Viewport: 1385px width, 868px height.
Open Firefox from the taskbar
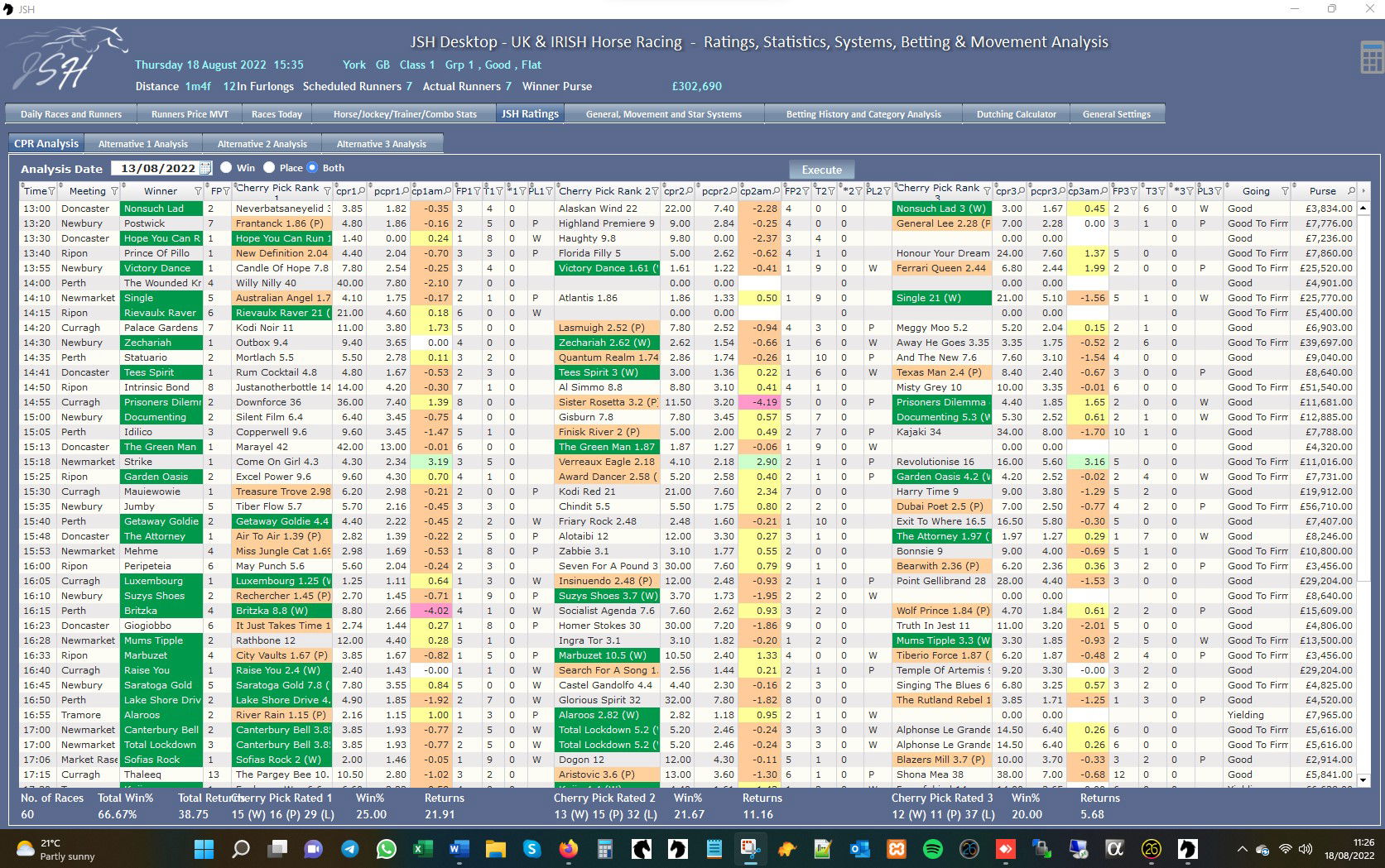tap(568, 849)
